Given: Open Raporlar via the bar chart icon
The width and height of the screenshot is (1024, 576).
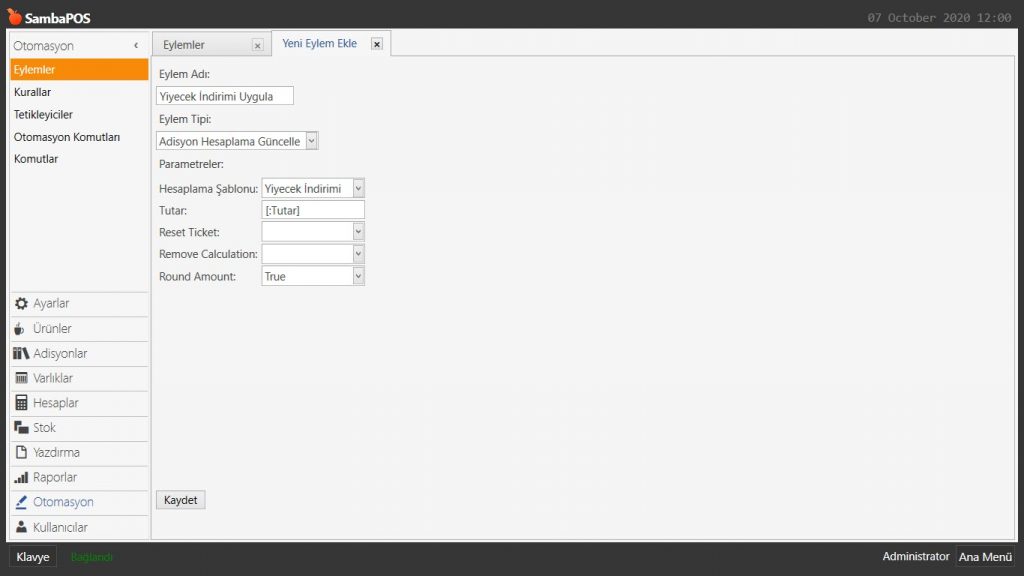Looking at the screenshot, I should point(21,478).
